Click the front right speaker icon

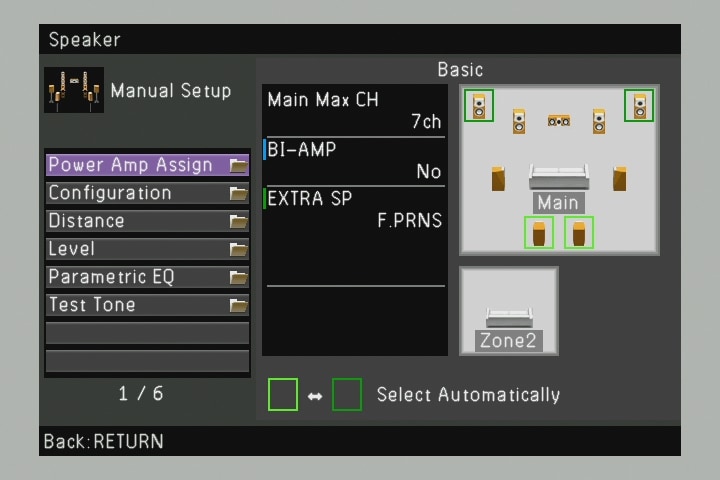(599, 121)
